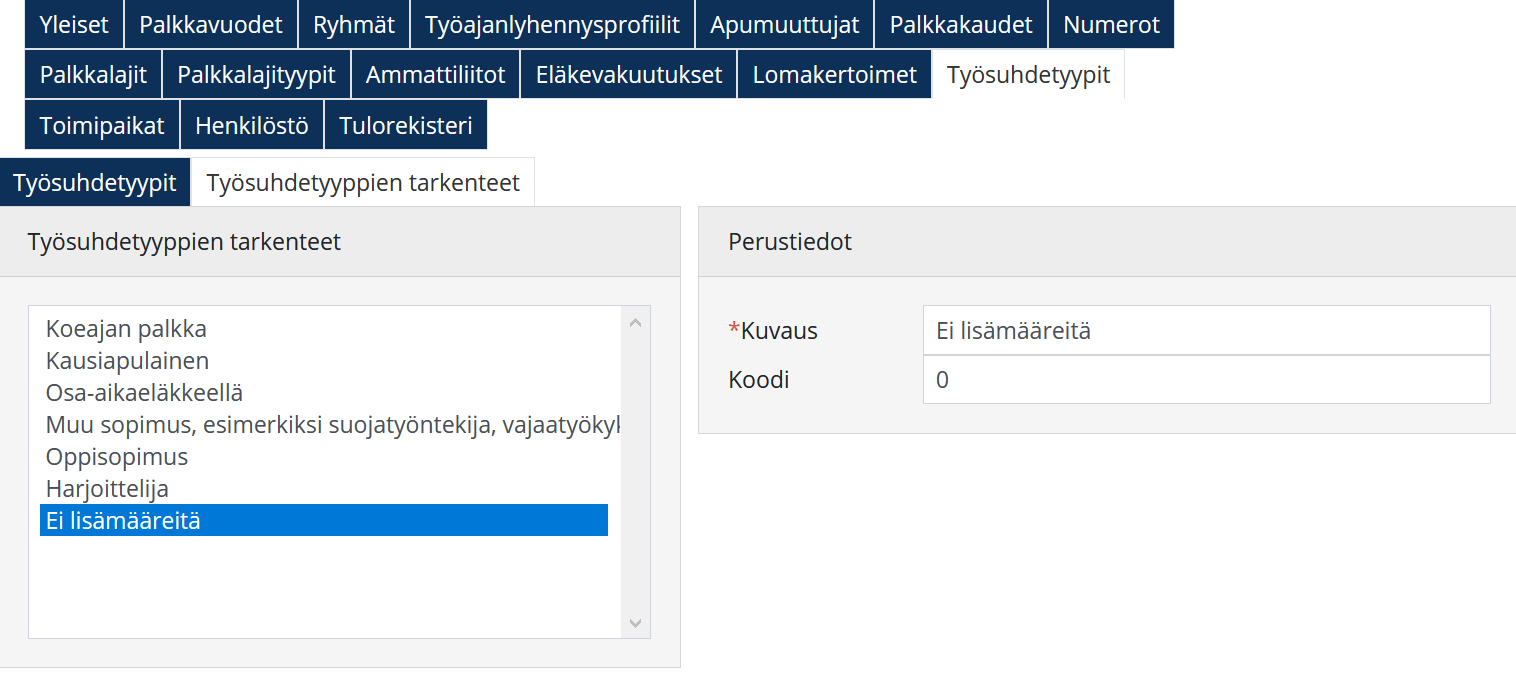Open the Eläkevakuutukset tab

[x=629, y=75]
